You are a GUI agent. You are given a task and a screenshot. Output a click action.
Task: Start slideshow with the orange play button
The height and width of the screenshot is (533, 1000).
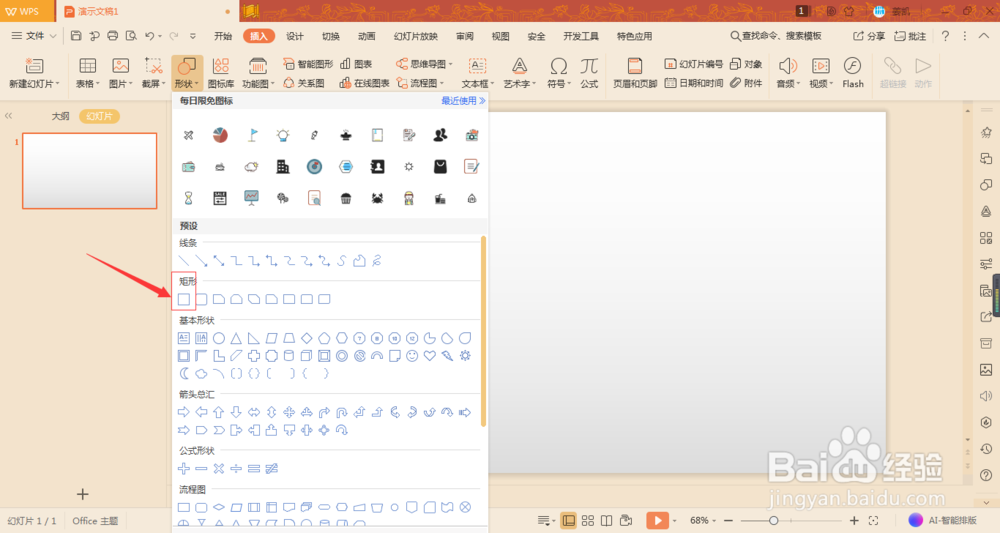[x=657, y=521]
